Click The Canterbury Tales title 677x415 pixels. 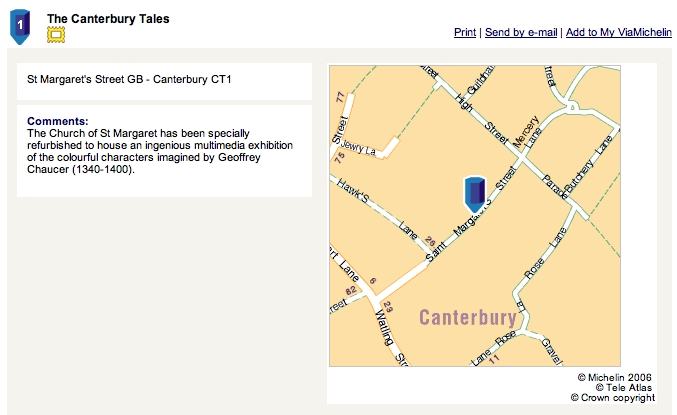[x=108, y=19]
